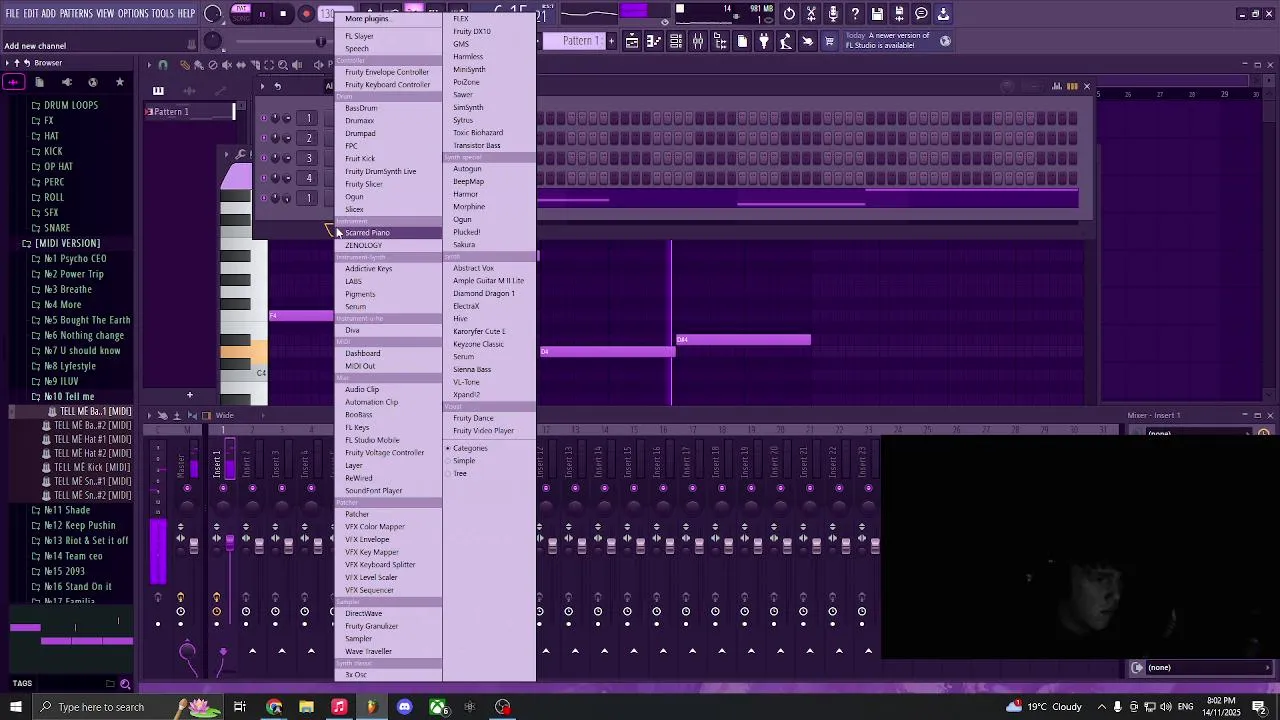Toggle mute LED of channel 2
Screen dimensions: 1280x720
264,138
